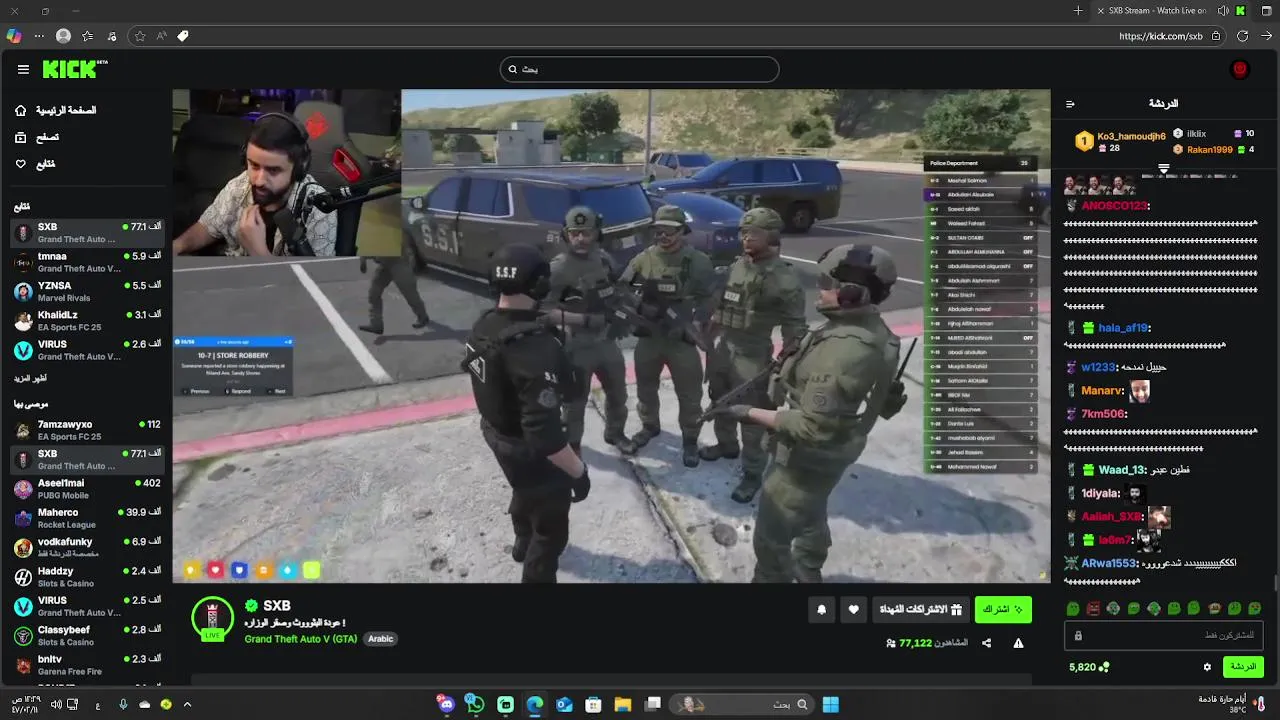Open the browser profile icon
Image resolution: width=1280 pixels, height=720 pixels.
(64, 36)
